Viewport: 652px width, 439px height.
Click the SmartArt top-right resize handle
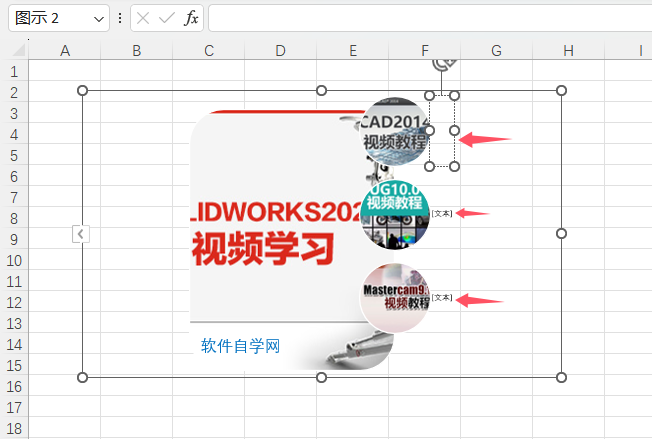(x=561, y=90)
